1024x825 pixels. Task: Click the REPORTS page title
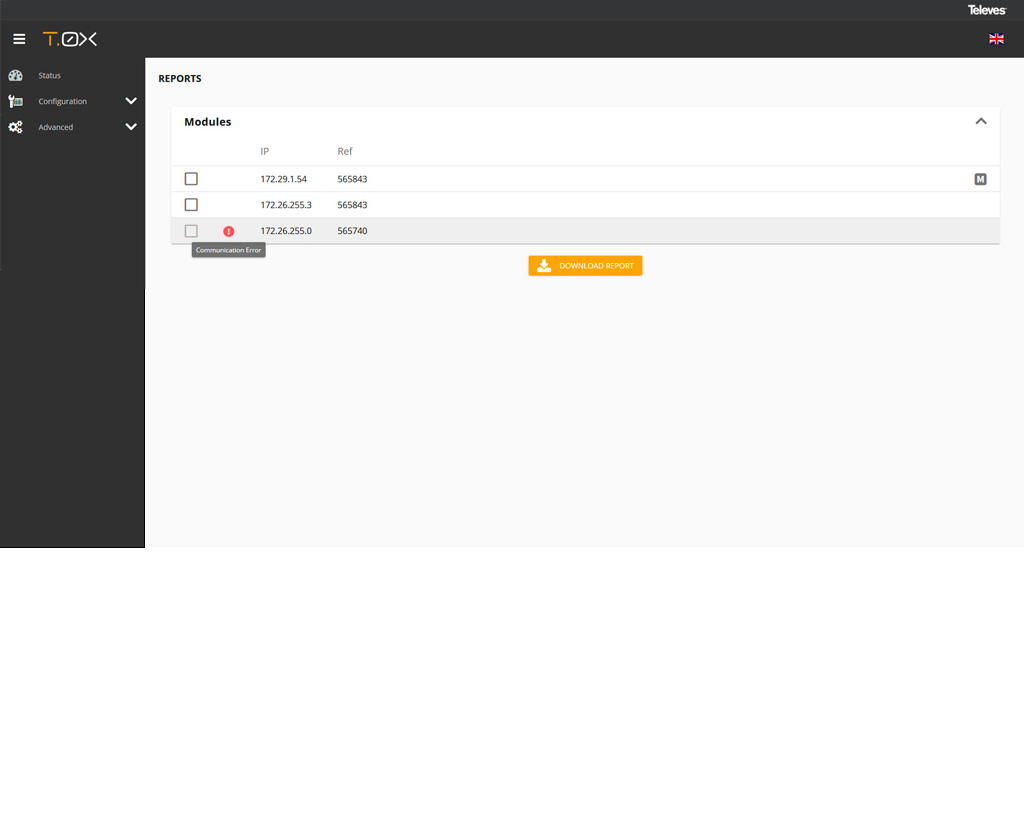click(180, 78)
